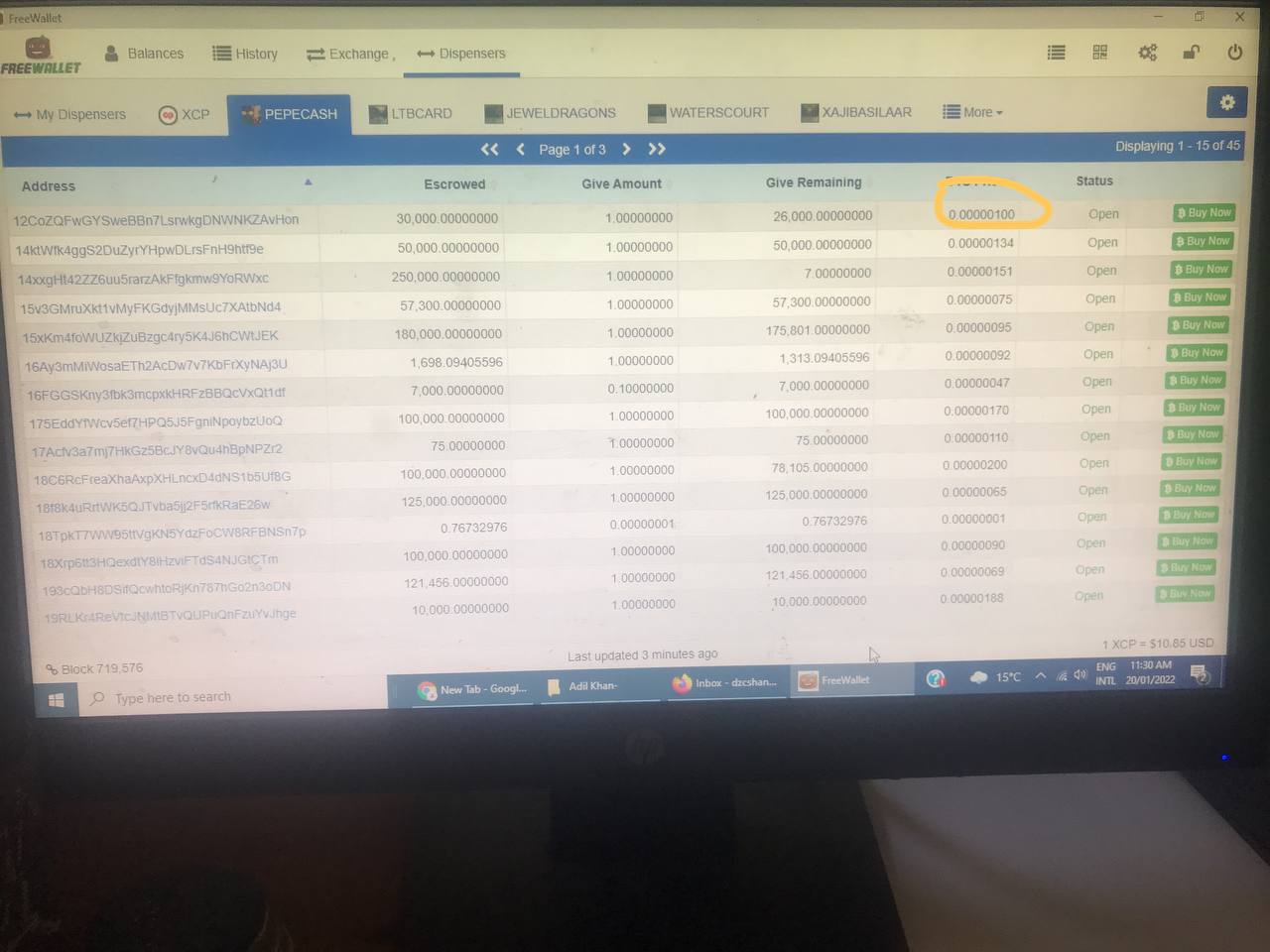1270x952 pixels.
Task: Click escrowed value 250,000.00000000
Action: coord(445,277)
